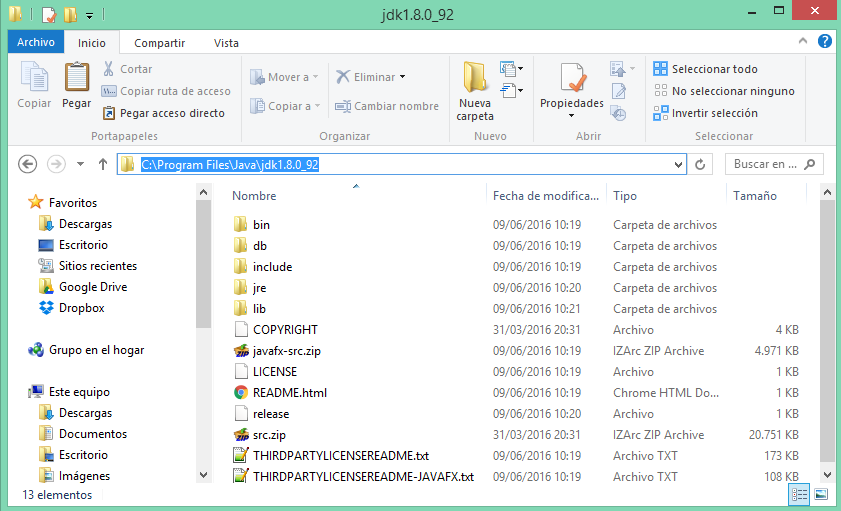Sort by the Nombre column header

click(x=254, y=196)
